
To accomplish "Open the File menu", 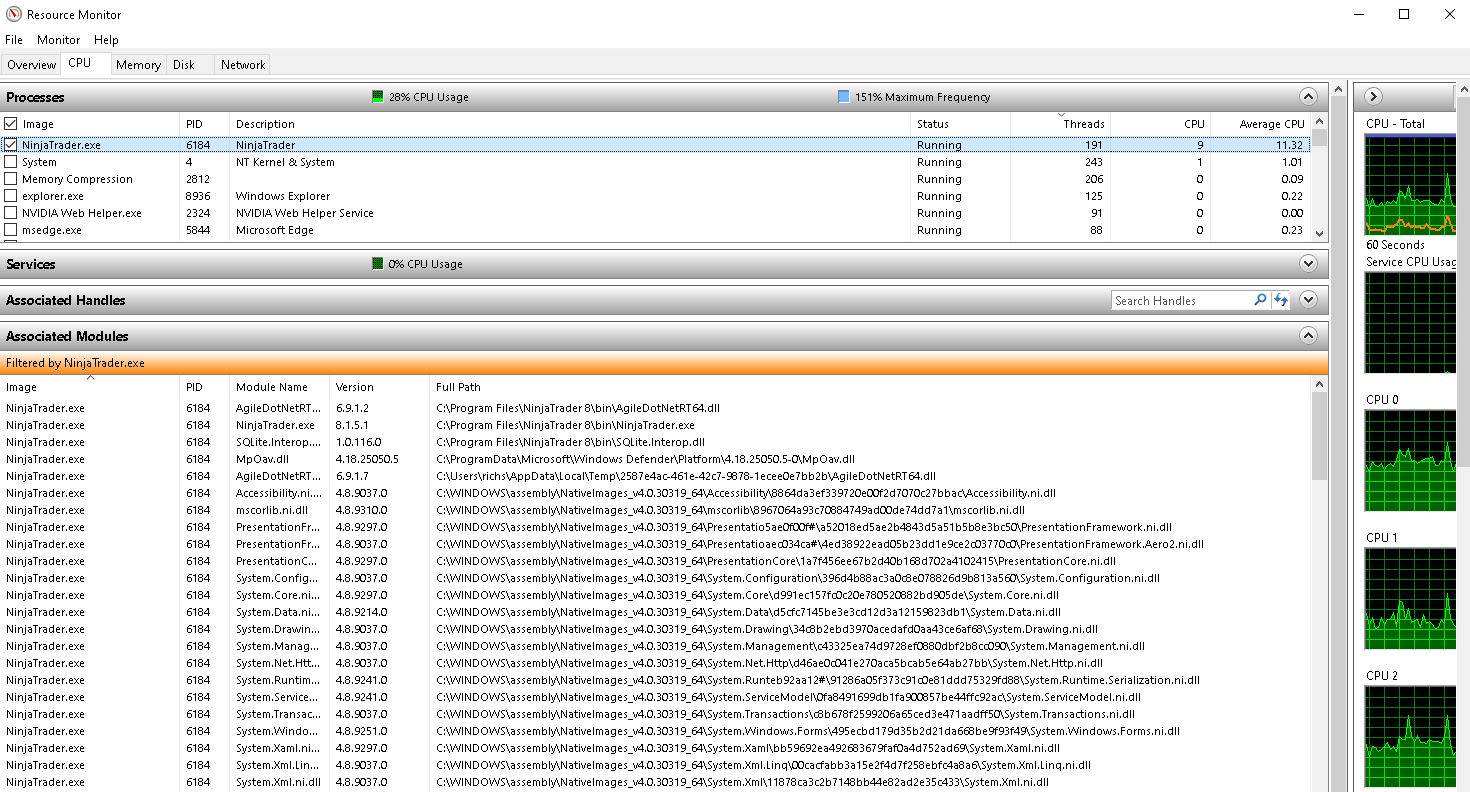I will pyautogui.click(x=14, y=40).
